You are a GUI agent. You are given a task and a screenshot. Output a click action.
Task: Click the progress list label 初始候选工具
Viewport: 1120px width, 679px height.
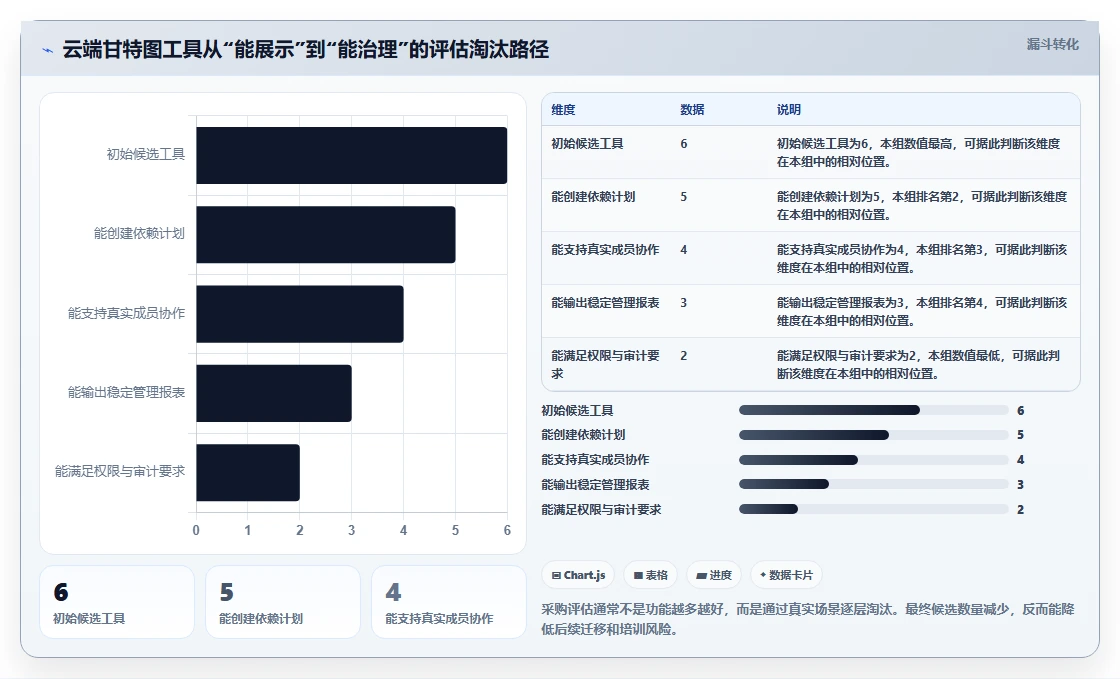click(577, 411)
